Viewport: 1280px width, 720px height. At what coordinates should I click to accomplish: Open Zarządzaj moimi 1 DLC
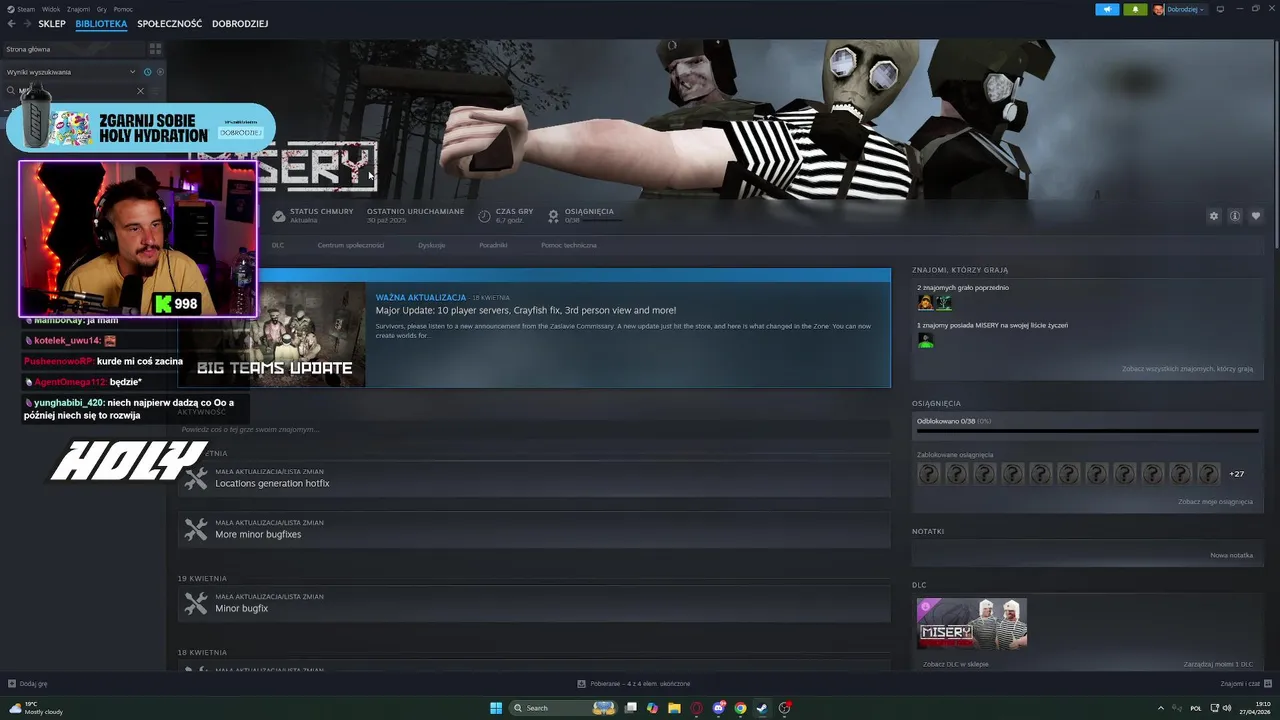pos(1218,664)
